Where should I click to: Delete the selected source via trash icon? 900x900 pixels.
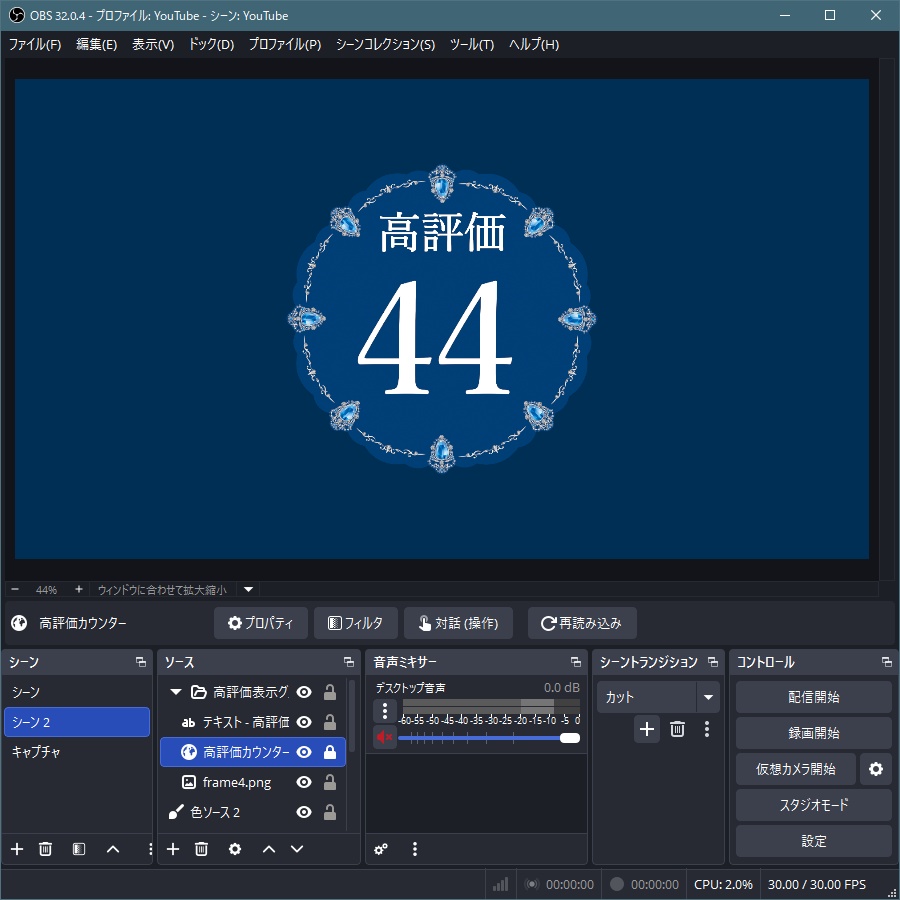(201, 849)
